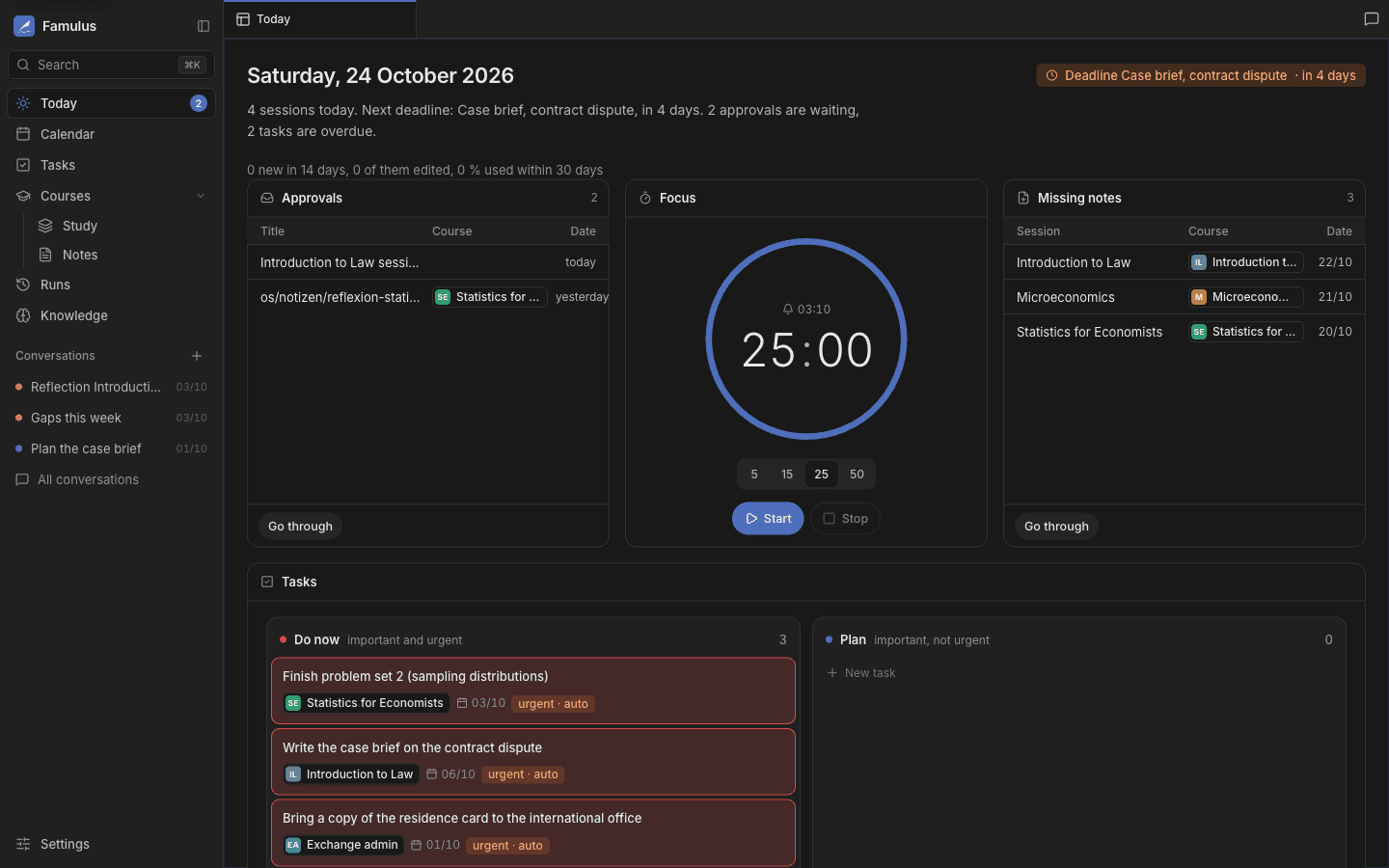Click the 'Introduction t...' course chip in Missing notes
The width and height of the screenshot is (1389, 868).
tap(1246, 262)
